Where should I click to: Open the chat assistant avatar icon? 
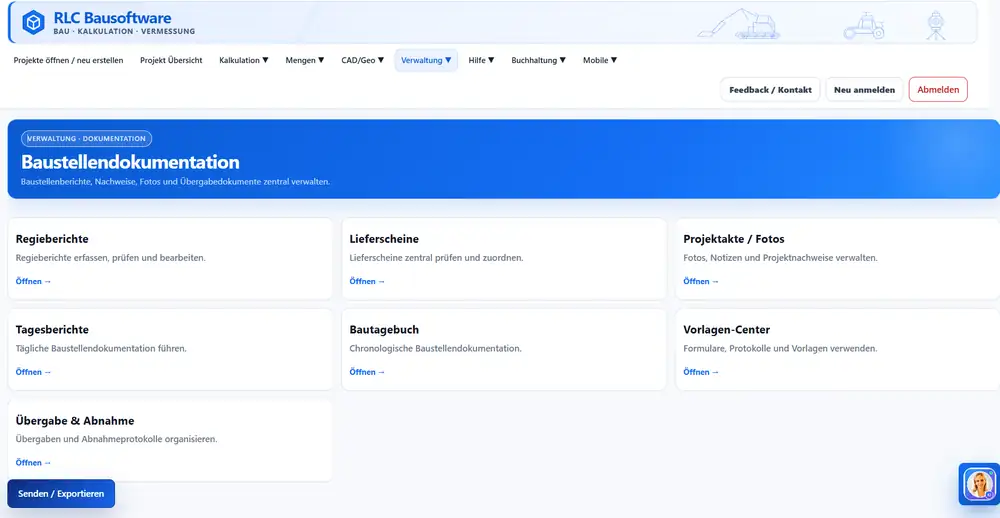979,484
